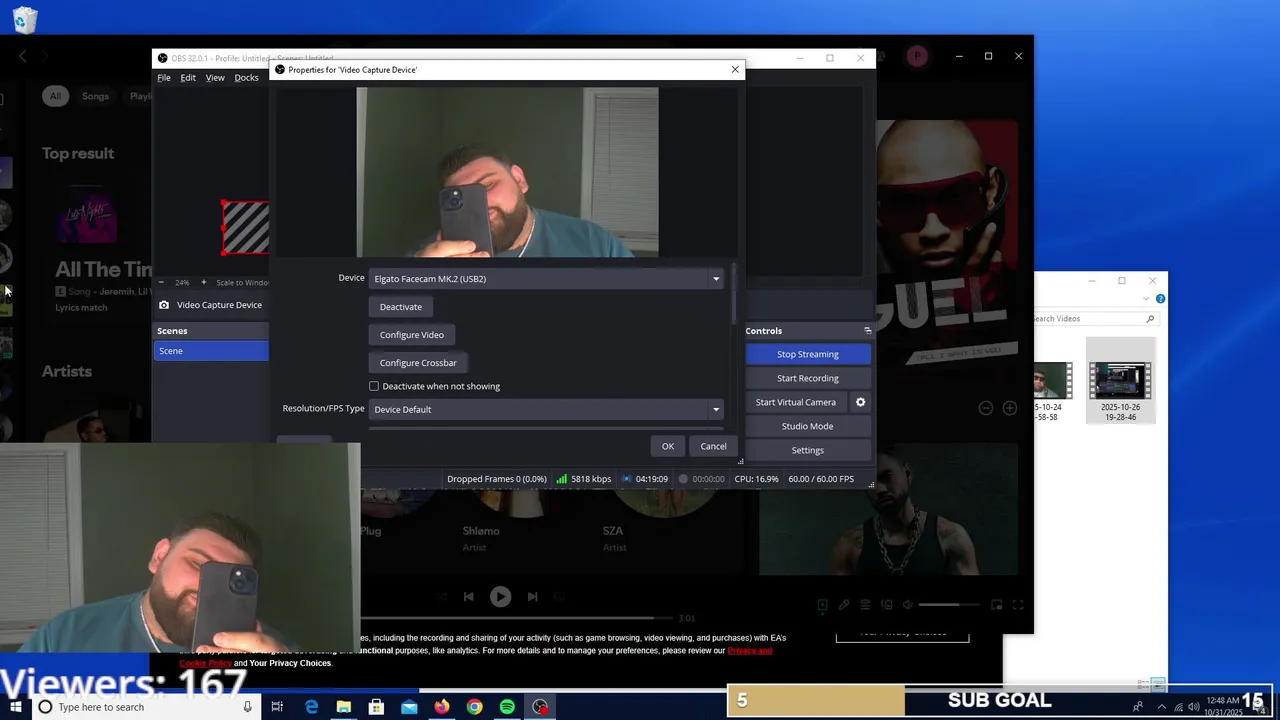This screenshot has width=1280, height=720.
Task: Open the Scale to Window dropdown in OBS
Action: [x=242, y=283]
